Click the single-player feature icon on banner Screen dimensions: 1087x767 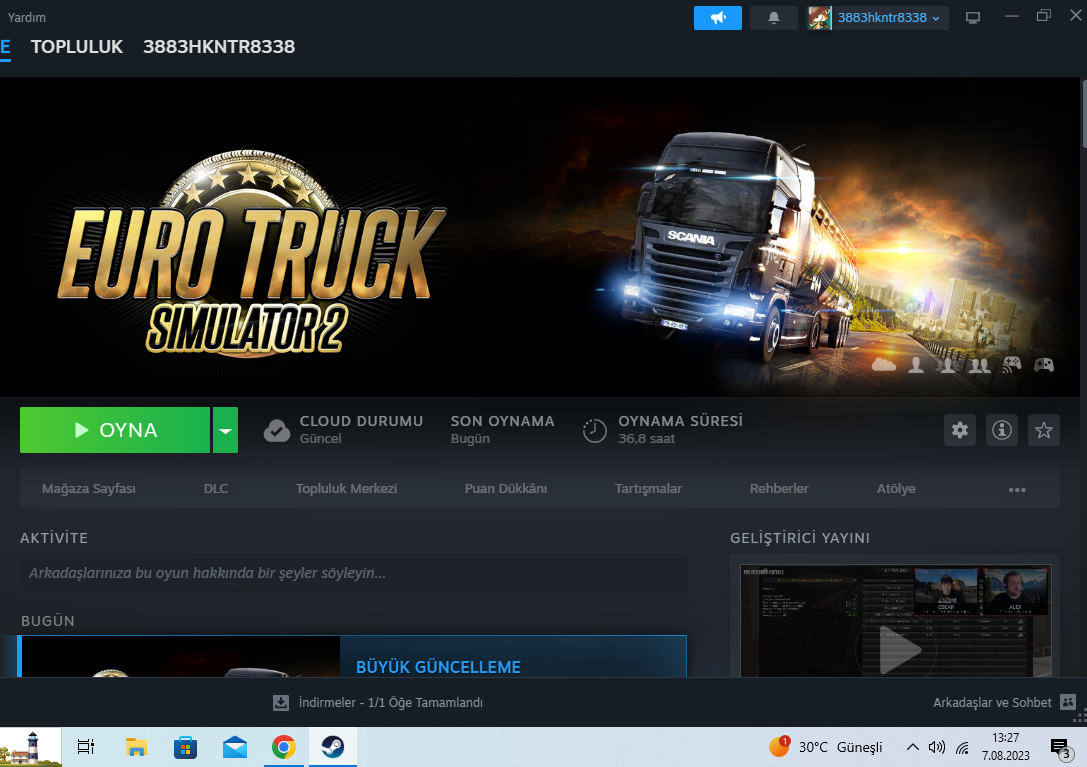point(916,364)
